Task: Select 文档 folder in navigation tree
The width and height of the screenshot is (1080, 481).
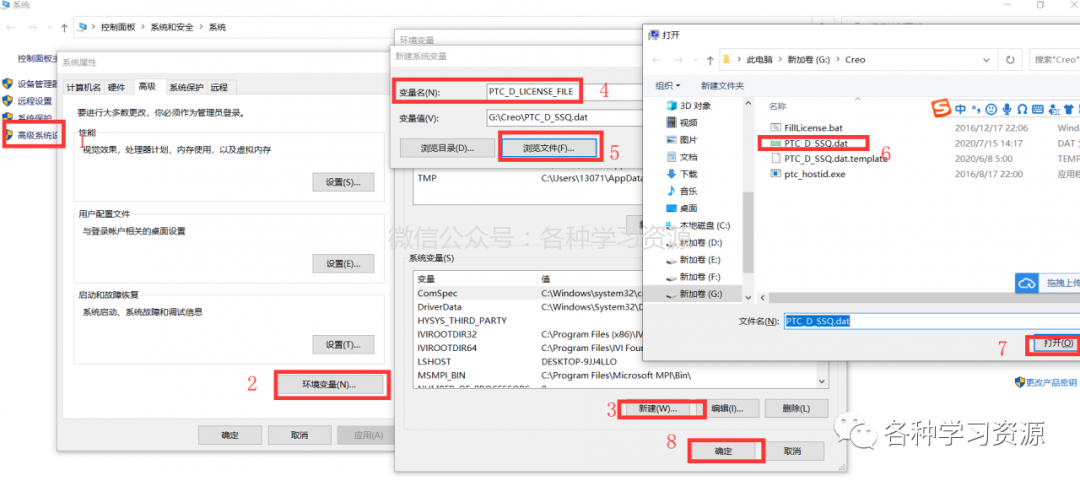Action: tap(681, 156)
